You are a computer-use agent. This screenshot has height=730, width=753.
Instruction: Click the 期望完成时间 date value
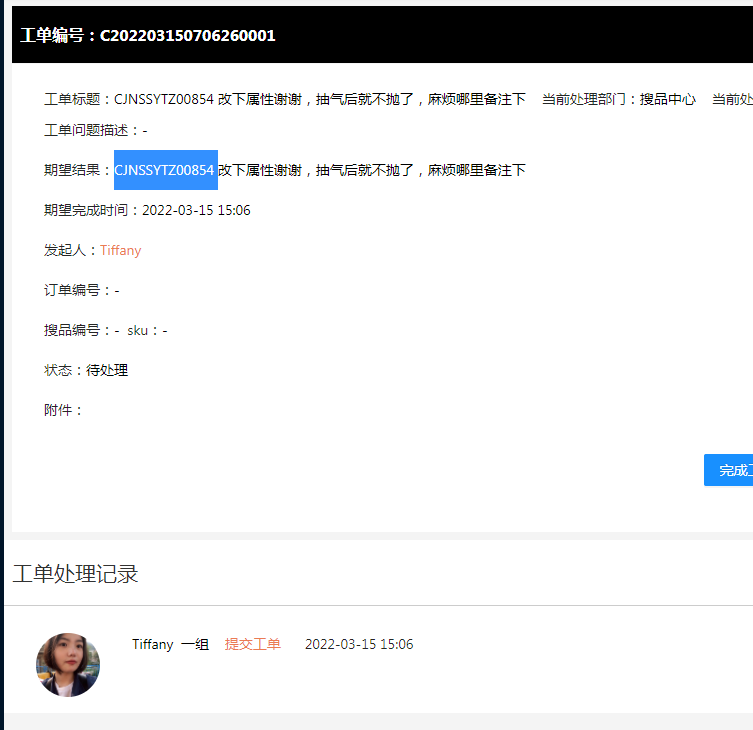pyautogui.click(x=196, y=210)
